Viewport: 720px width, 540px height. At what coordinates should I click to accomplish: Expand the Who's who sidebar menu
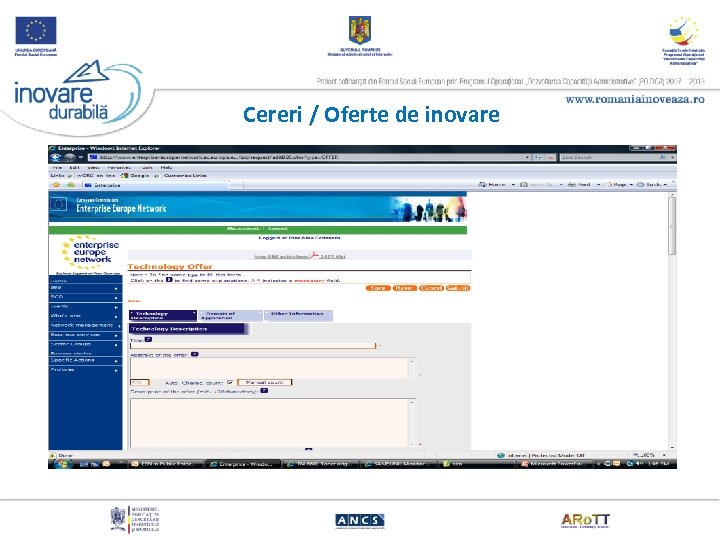(85, 316)
